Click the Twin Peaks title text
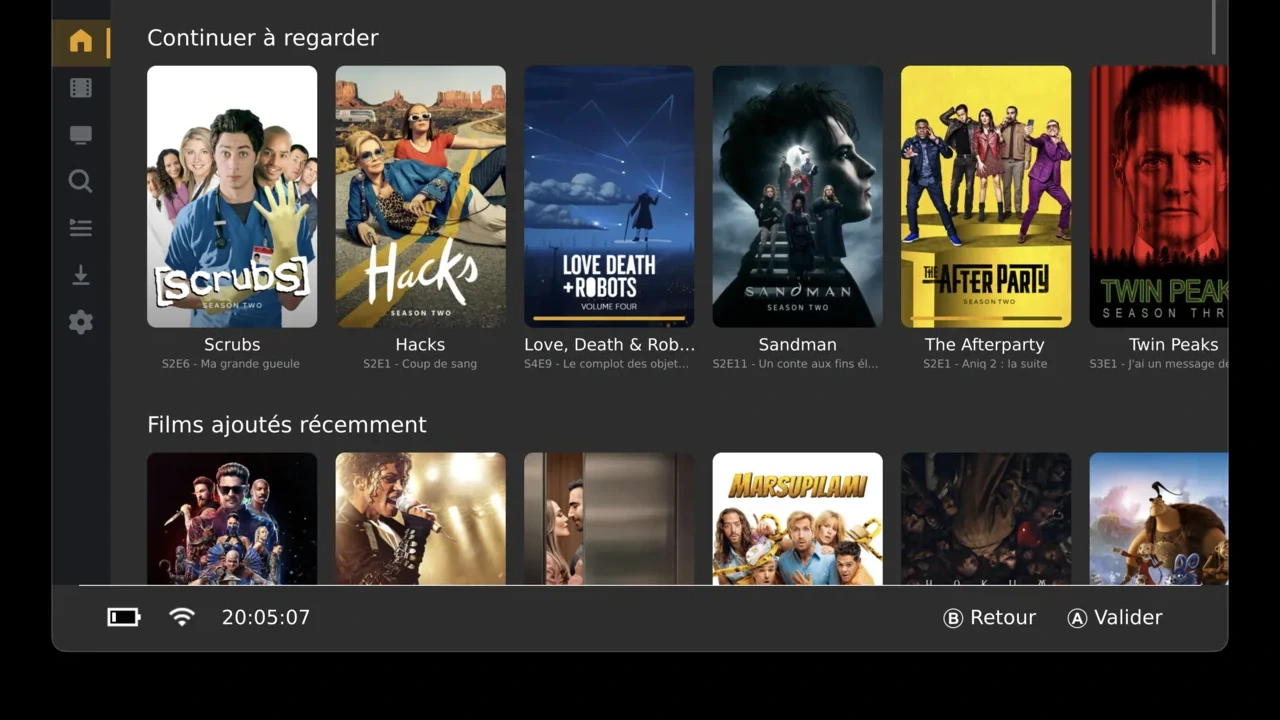The width and height of the screenshot is (1280, 720). pyautogui.click(x=1174, y=344)
